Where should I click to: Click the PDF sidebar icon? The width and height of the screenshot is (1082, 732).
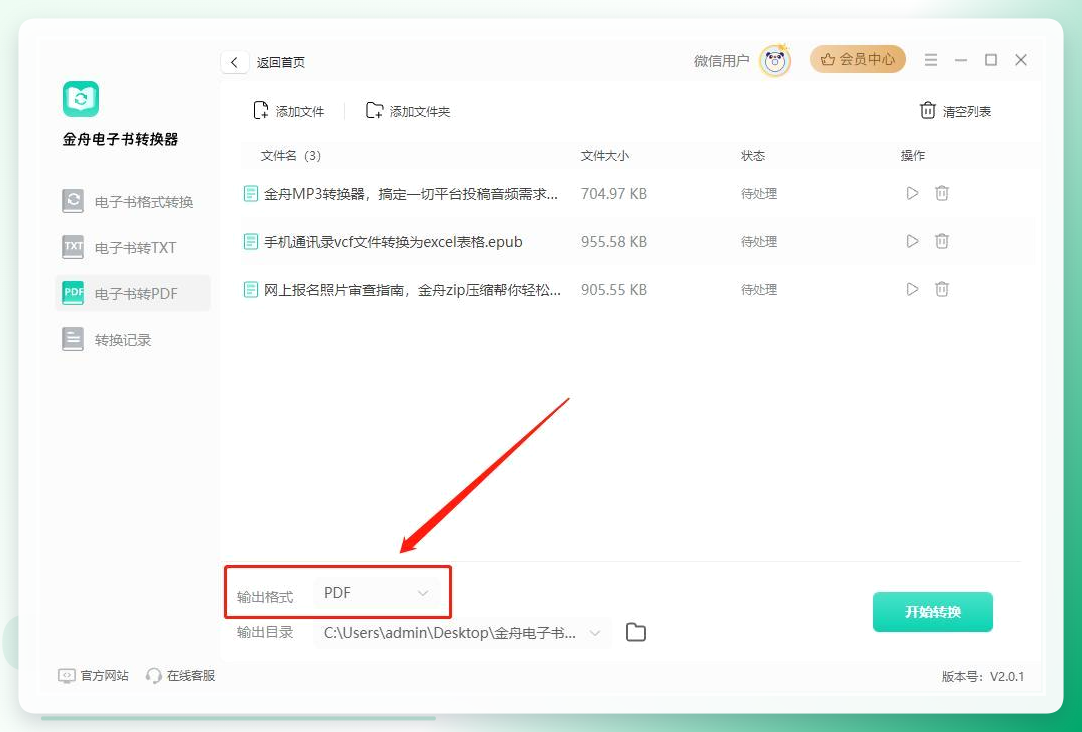click(72, 293)
